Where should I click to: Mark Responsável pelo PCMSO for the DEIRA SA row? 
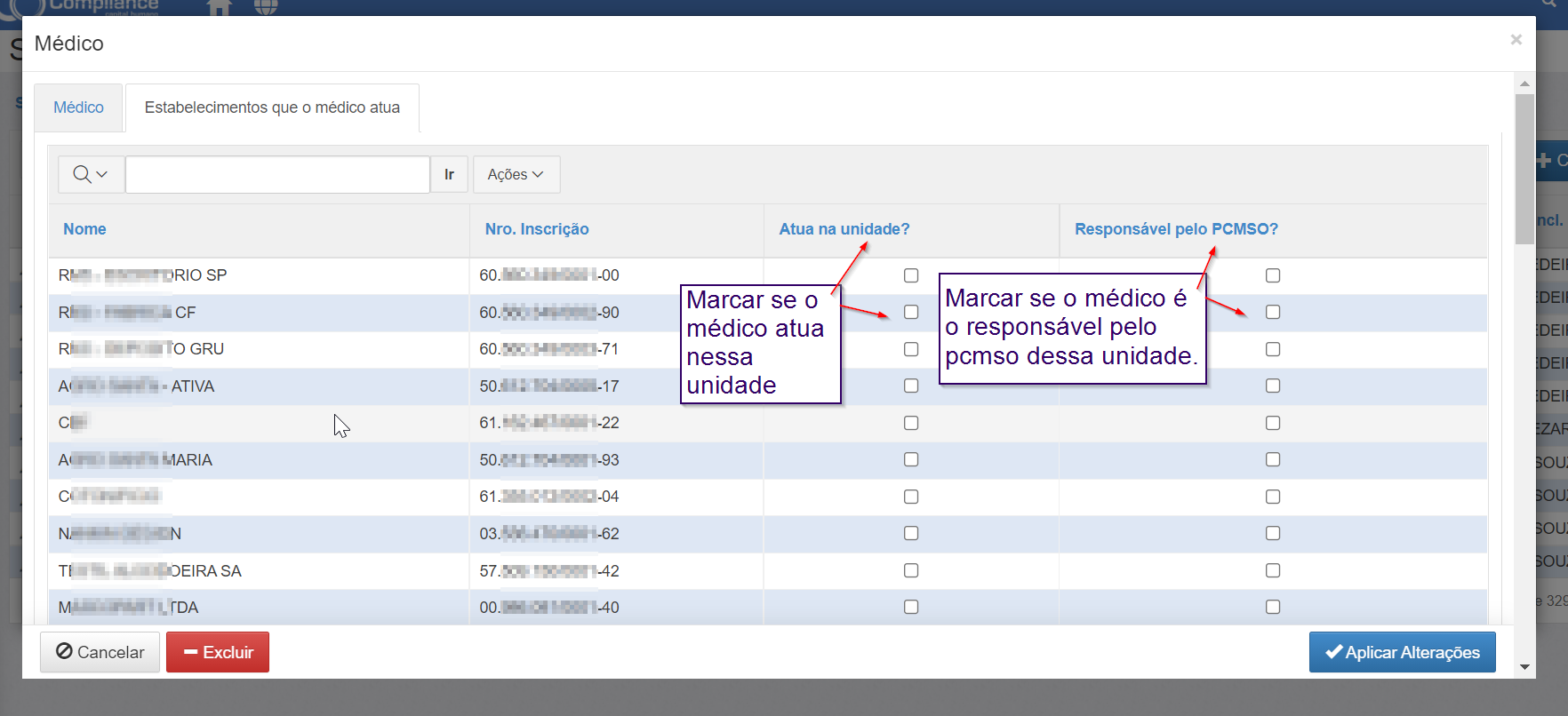1273,570
